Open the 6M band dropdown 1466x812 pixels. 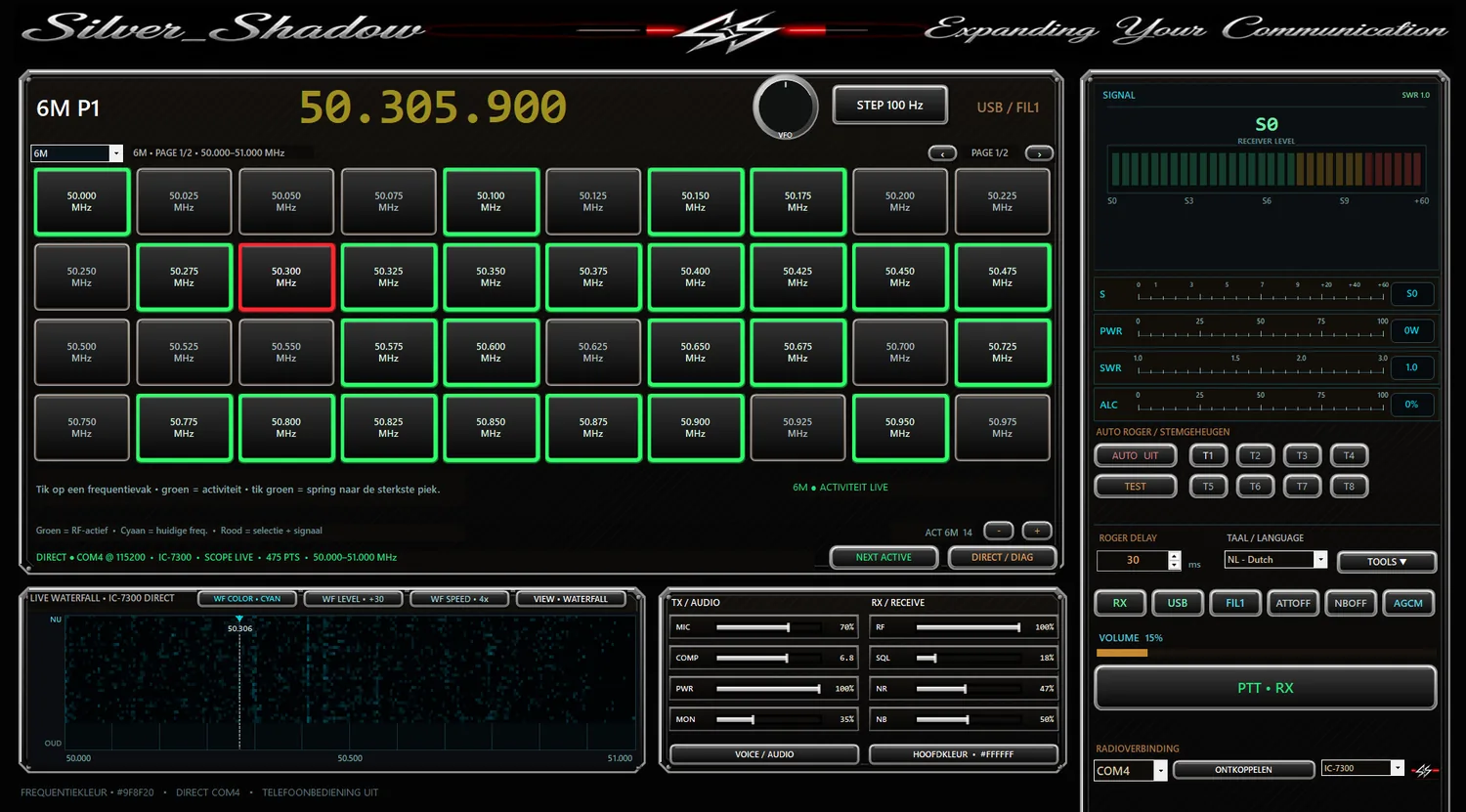(x=76, y=153)
